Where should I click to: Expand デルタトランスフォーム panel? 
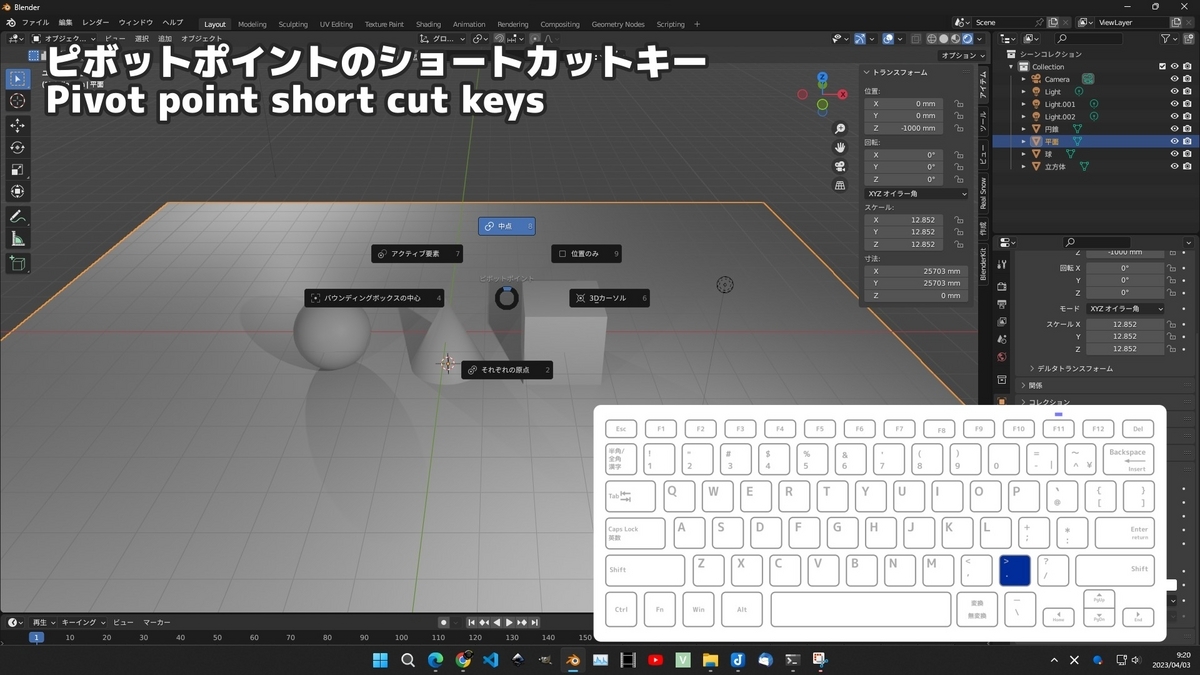pyautogui.click(x=1074, y=369)
